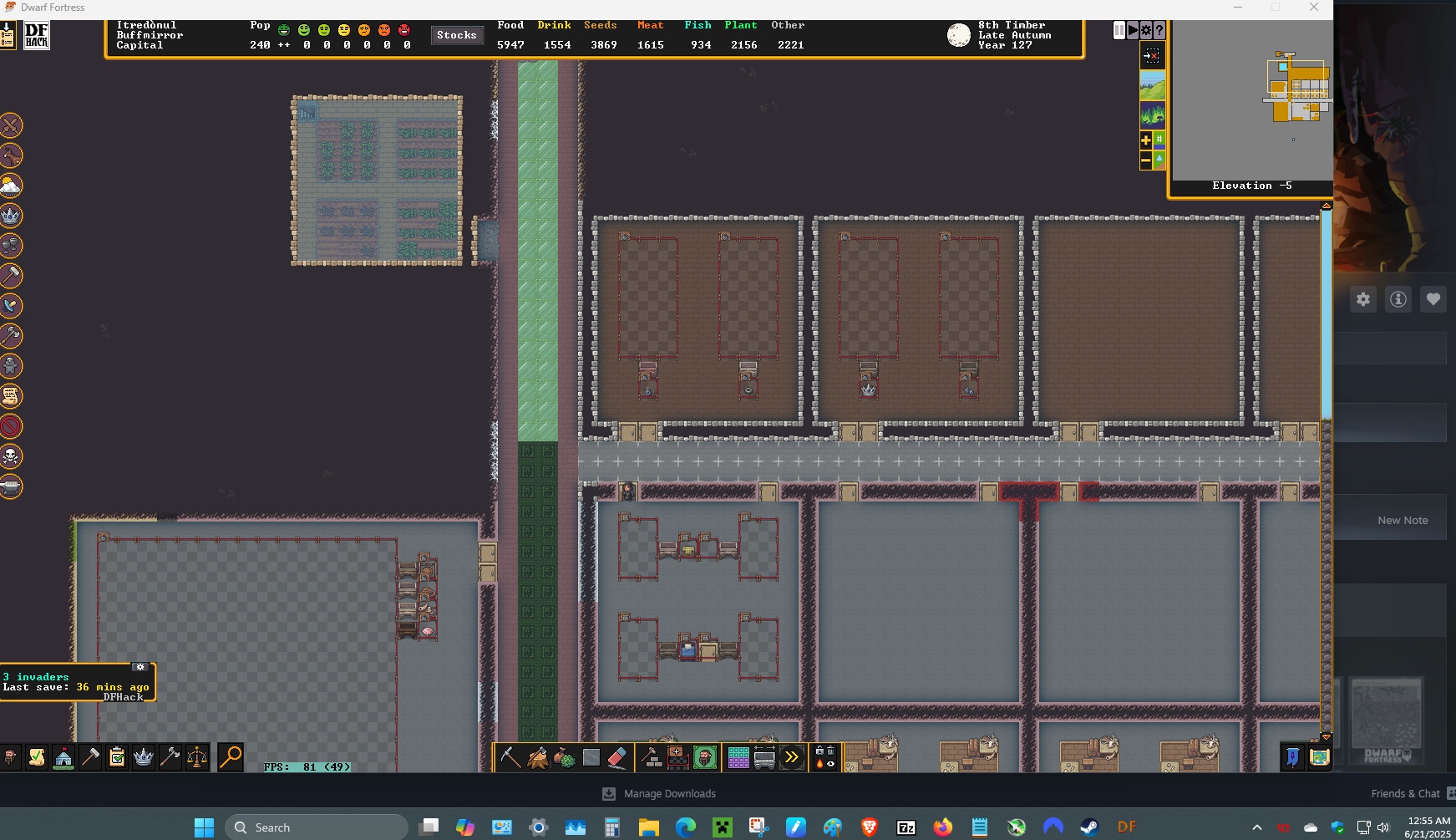Go up one elevation with plus button

pos(1146,140)
